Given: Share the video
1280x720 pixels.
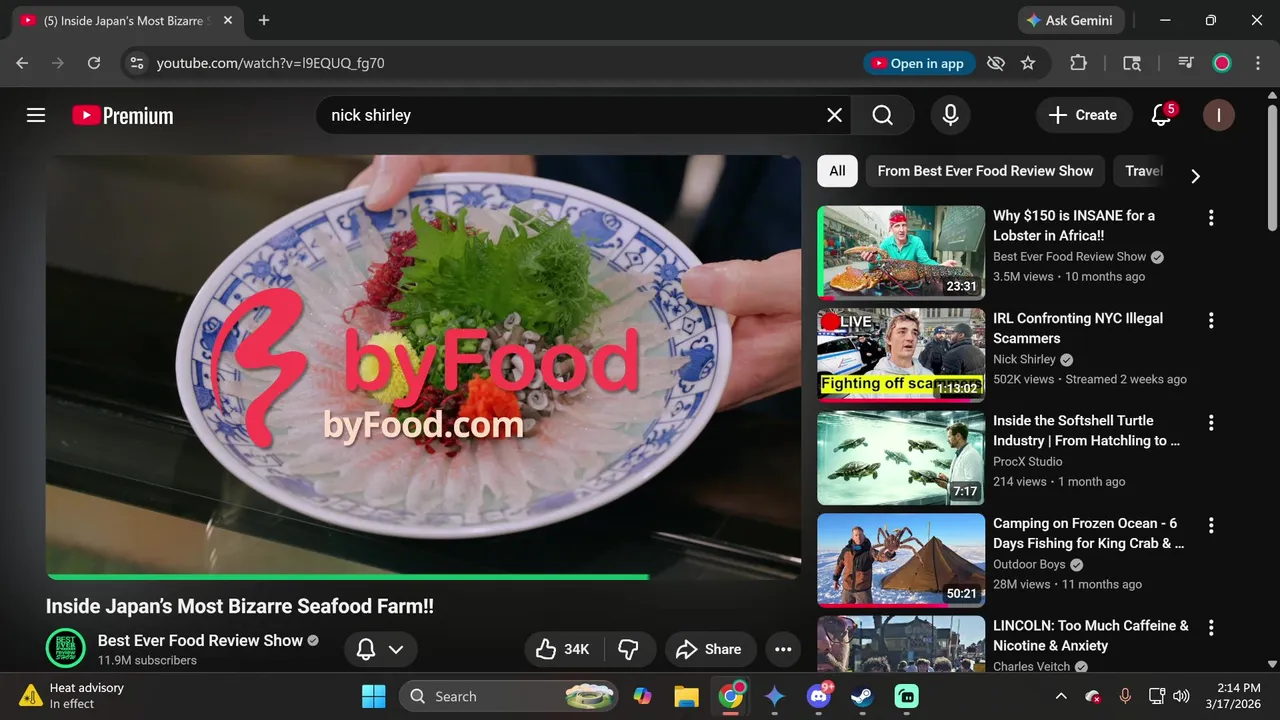Looking at the screenshot, I should pyautogui.click(x=709, y=649).
